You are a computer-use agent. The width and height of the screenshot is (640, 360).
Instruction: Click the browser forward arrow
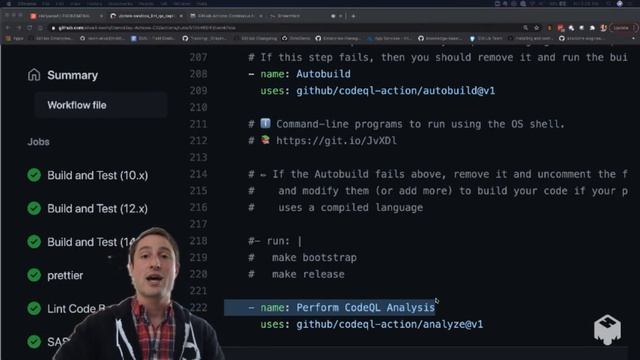pos(18,28)
